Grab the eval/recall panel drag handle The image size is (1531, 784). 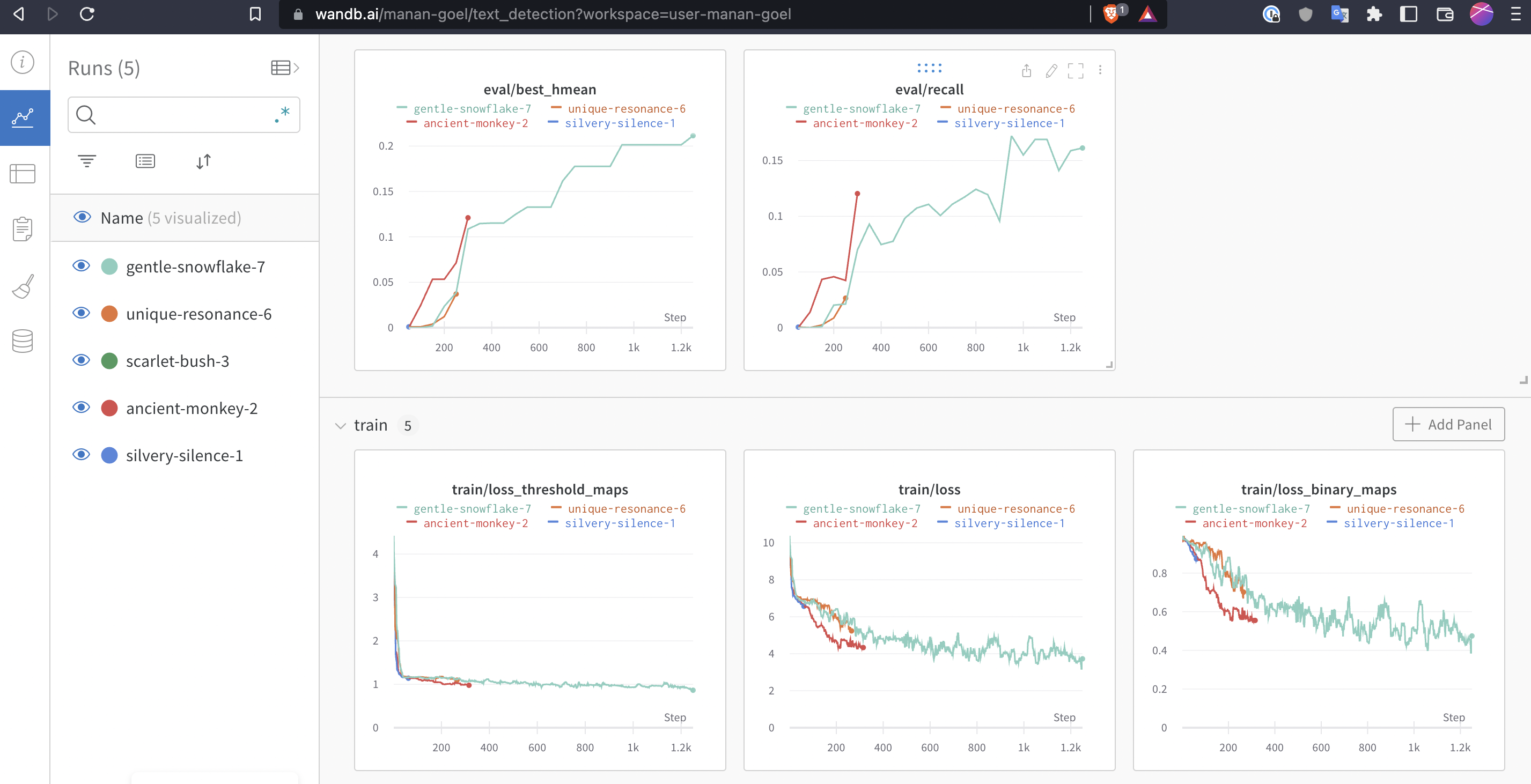pos(930,68)
